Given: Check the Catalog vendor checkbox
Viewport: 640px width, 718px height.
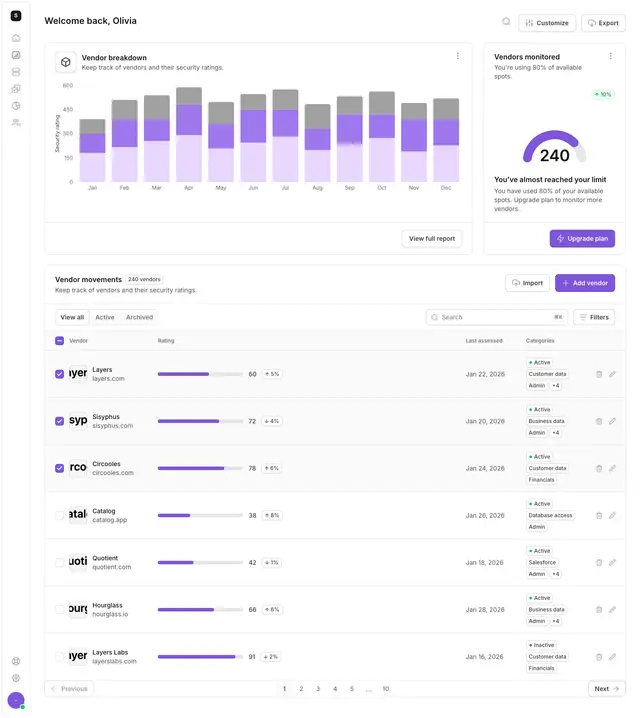Looking at the screenshot, I should pyautogui.click(x=60, y=516).
